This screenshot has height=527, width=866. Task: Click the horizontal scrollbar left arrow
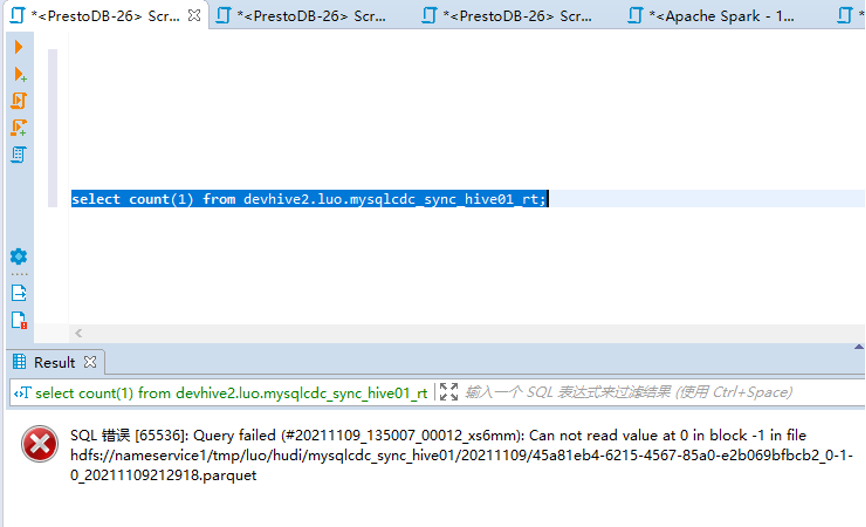[78, 333]
